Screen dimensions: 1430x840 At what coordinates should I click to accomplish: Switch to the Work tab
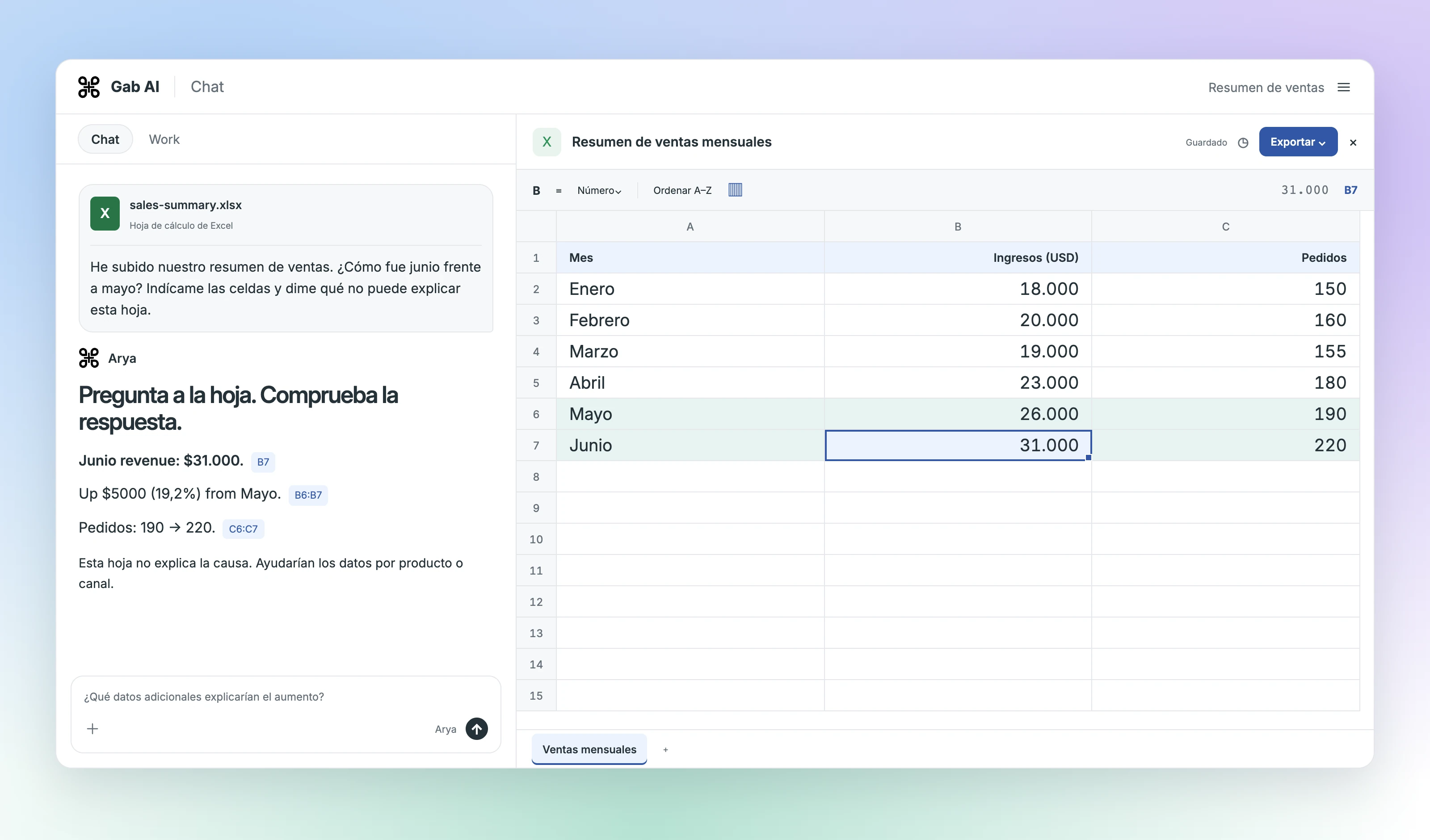[164, 139]
